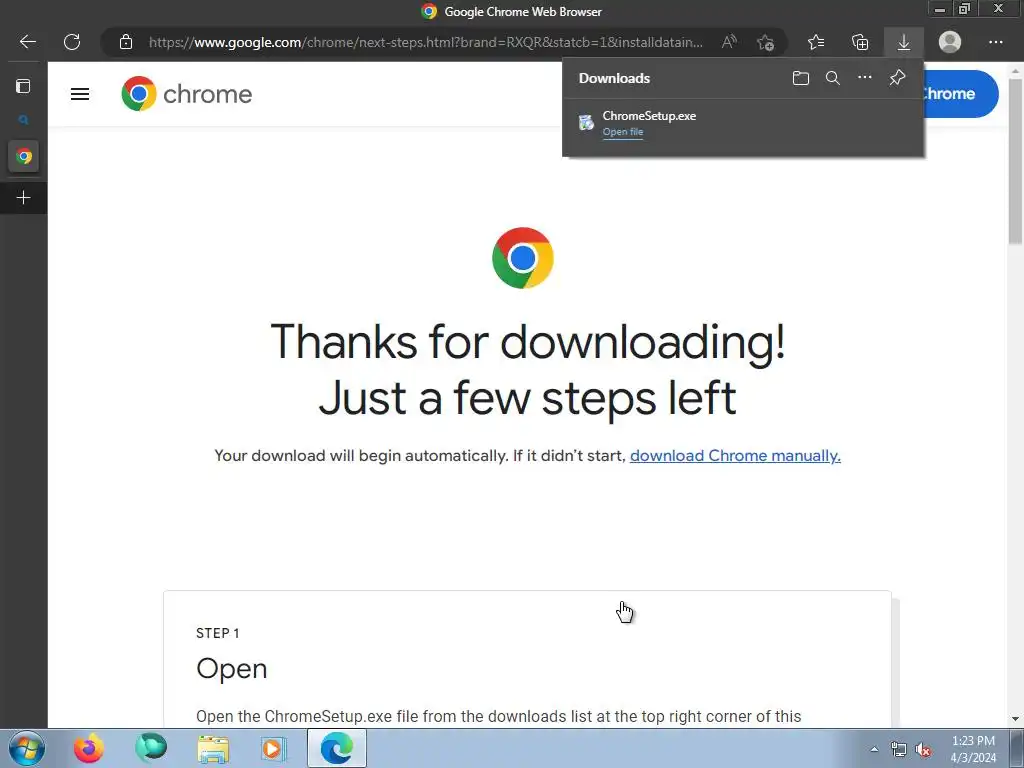Click the scrollbar down arrow
The width and height of the screenshot is (1024, 768).
[1016, 719]
